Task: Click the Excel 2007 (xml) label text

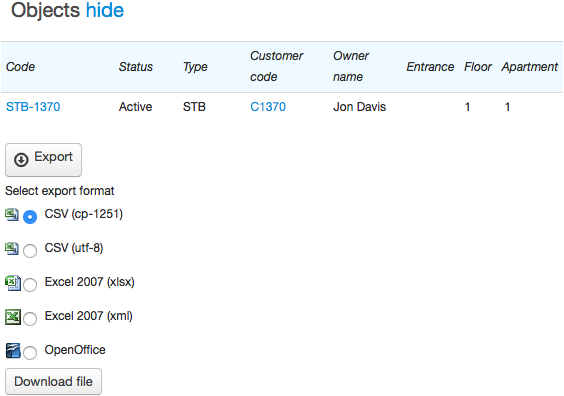Action: click(x=88, y=316)
